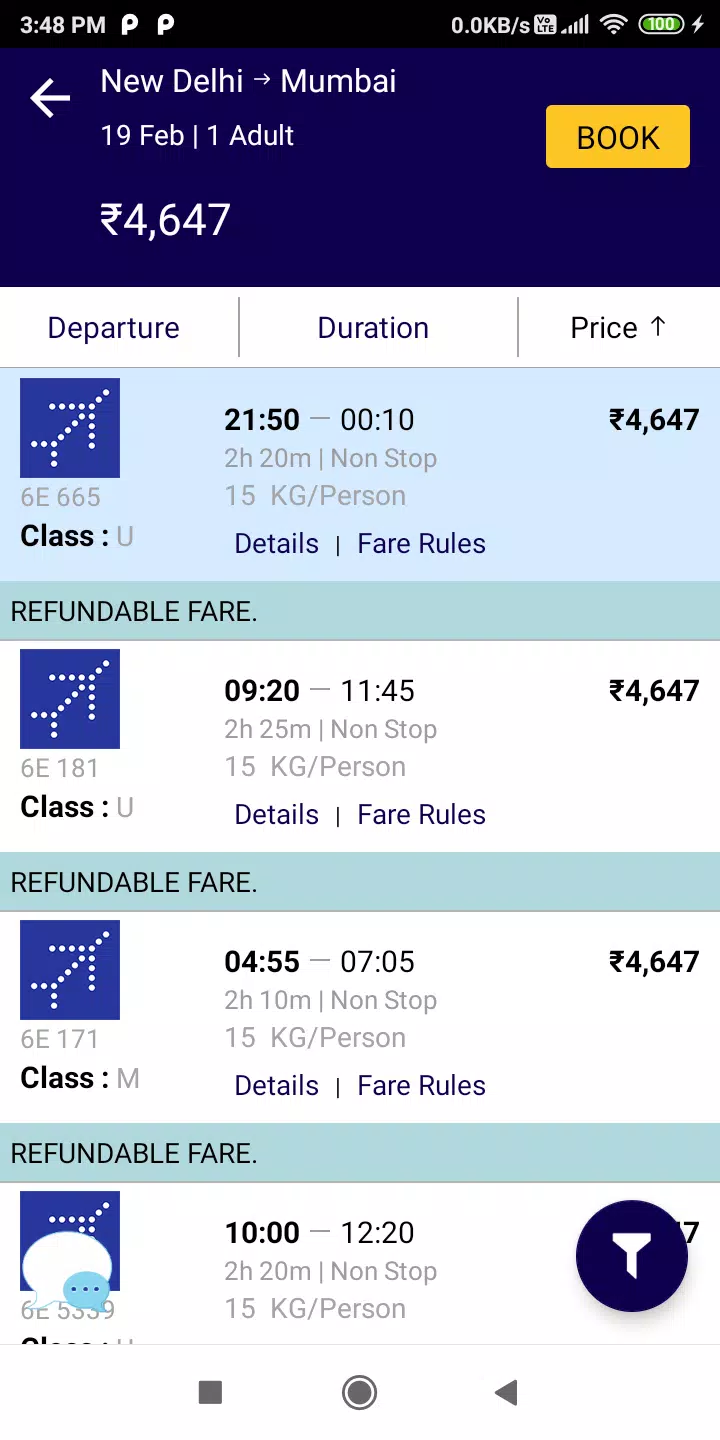
Task: Open Fare Rules for the 21:50 flight
Action: pos(421,543)
